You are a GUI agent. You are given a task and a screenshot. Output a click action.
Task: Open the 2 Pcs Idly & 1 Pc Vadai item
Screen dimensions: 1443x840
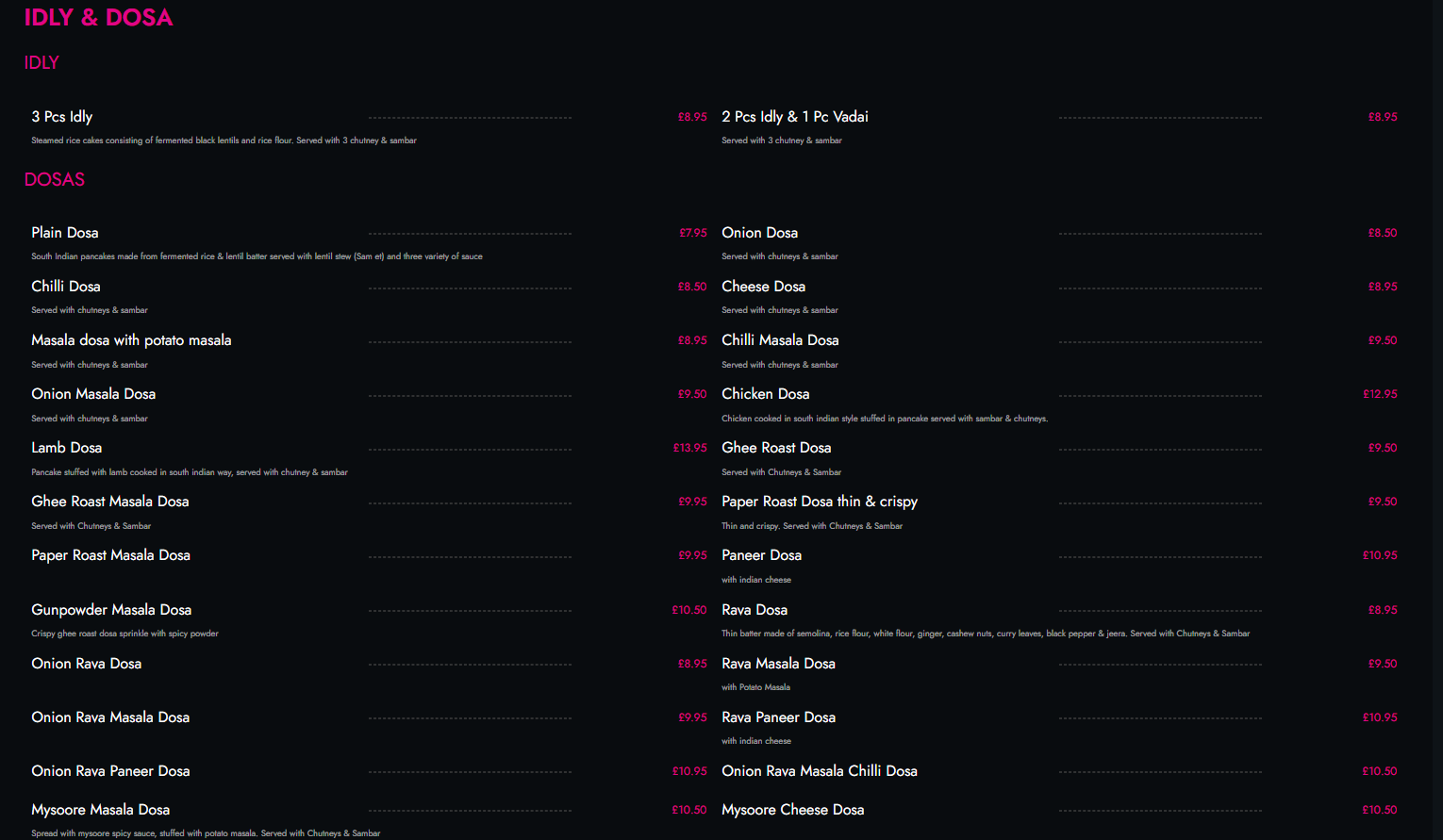click(794, 117)
